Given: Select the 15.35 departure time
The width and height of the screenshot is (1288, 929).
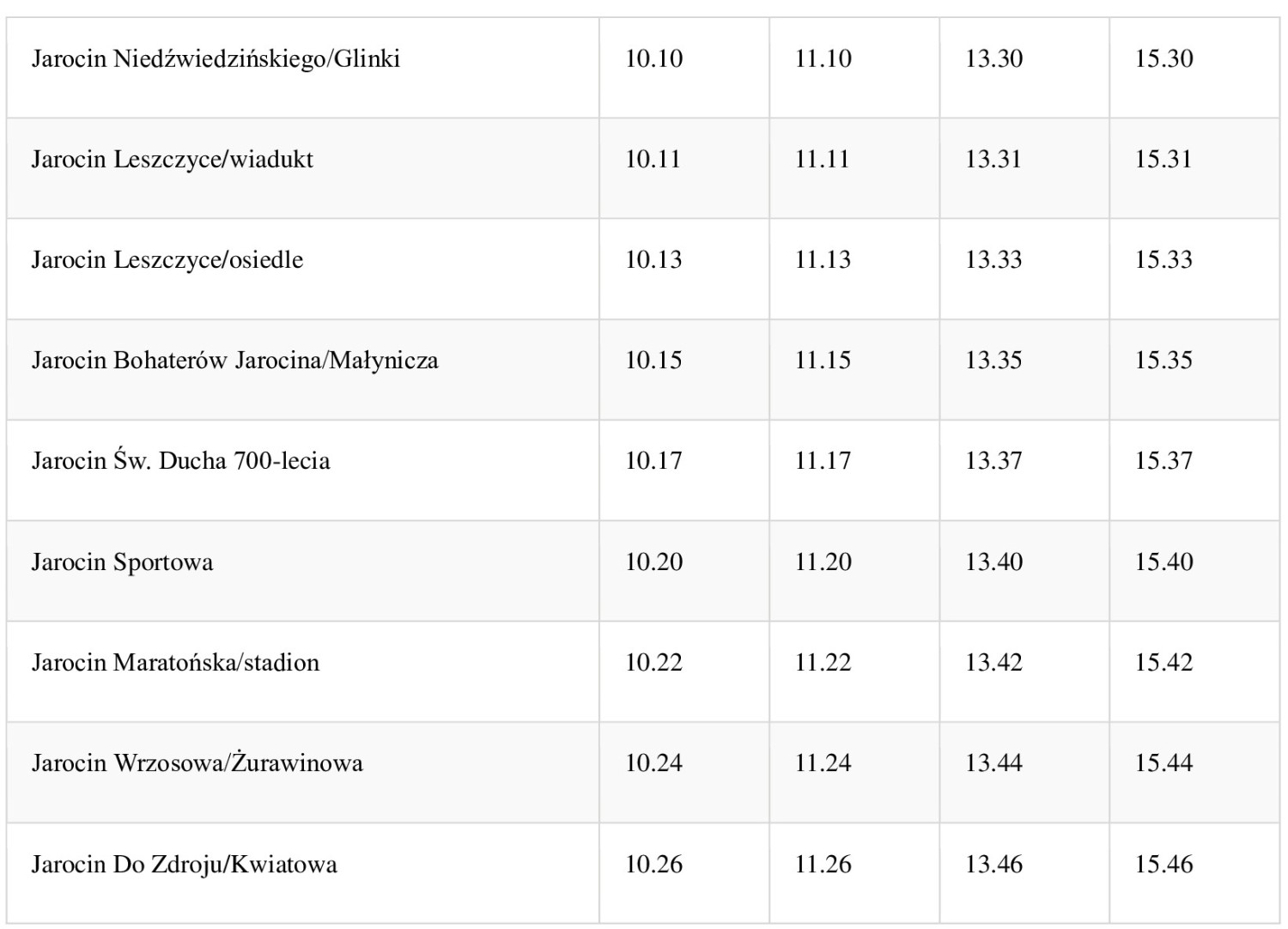Looking at the screenshot, I should (x=1163, y=361).
